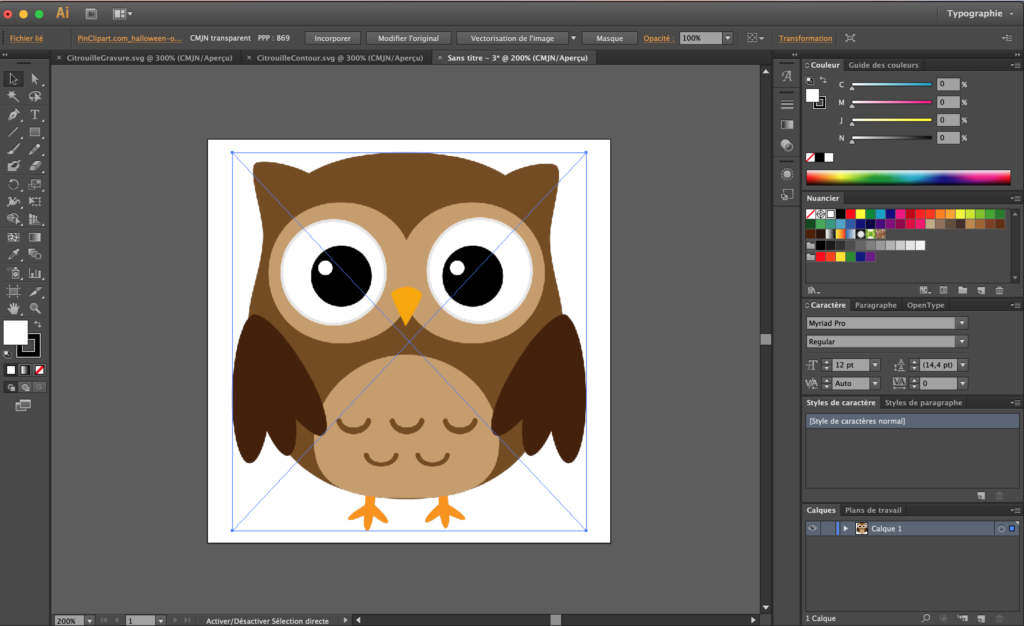Open the Typographie workspace menu
The width and height of the screenshot is (1024, 626).
point(977,13)
